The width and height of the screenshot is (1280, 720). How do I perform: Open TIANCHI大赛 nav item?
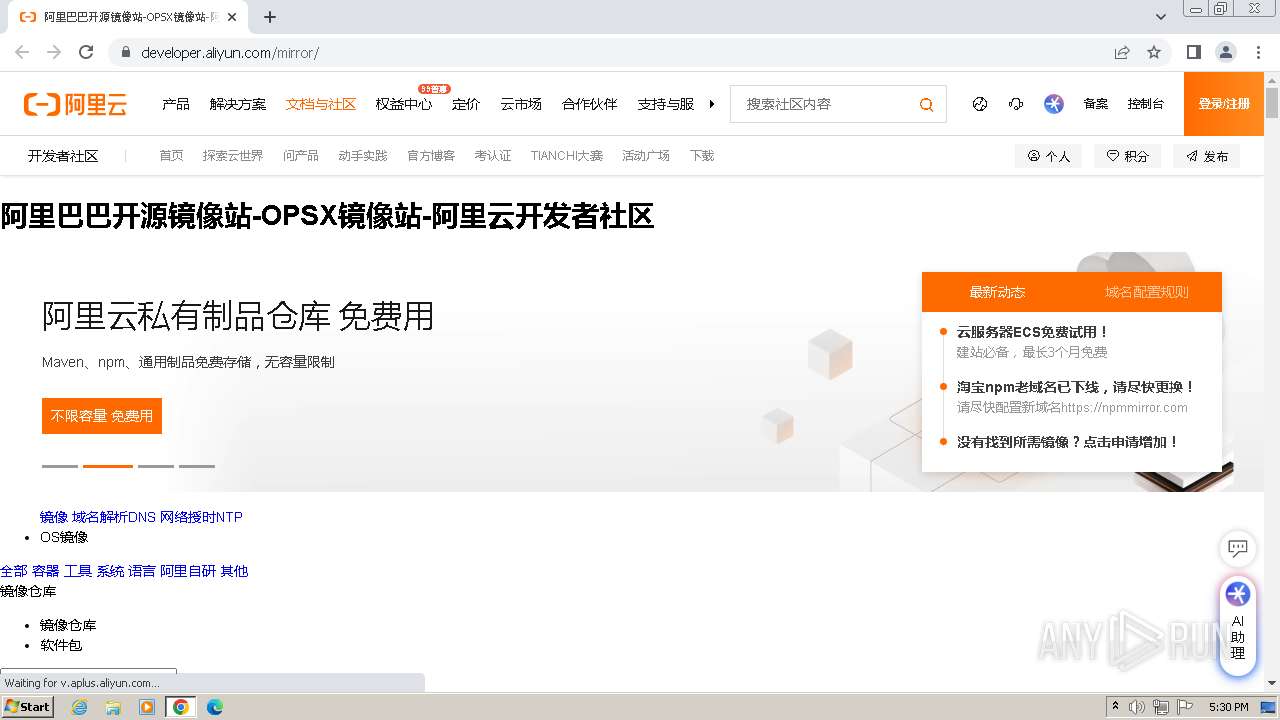coord(567,156)
